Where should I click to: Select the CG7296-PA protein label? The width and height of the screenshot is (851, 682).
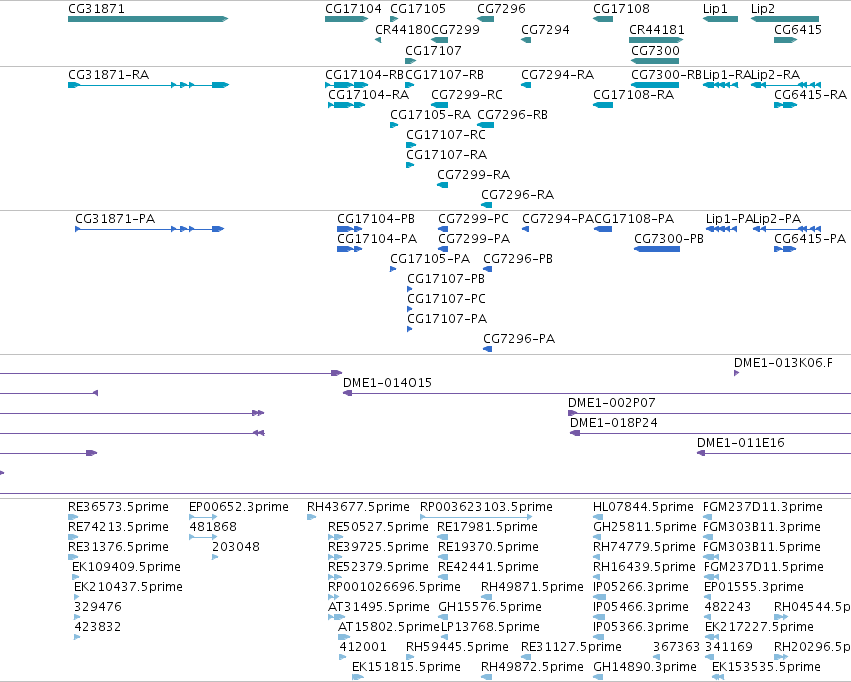tap(519, 339)
